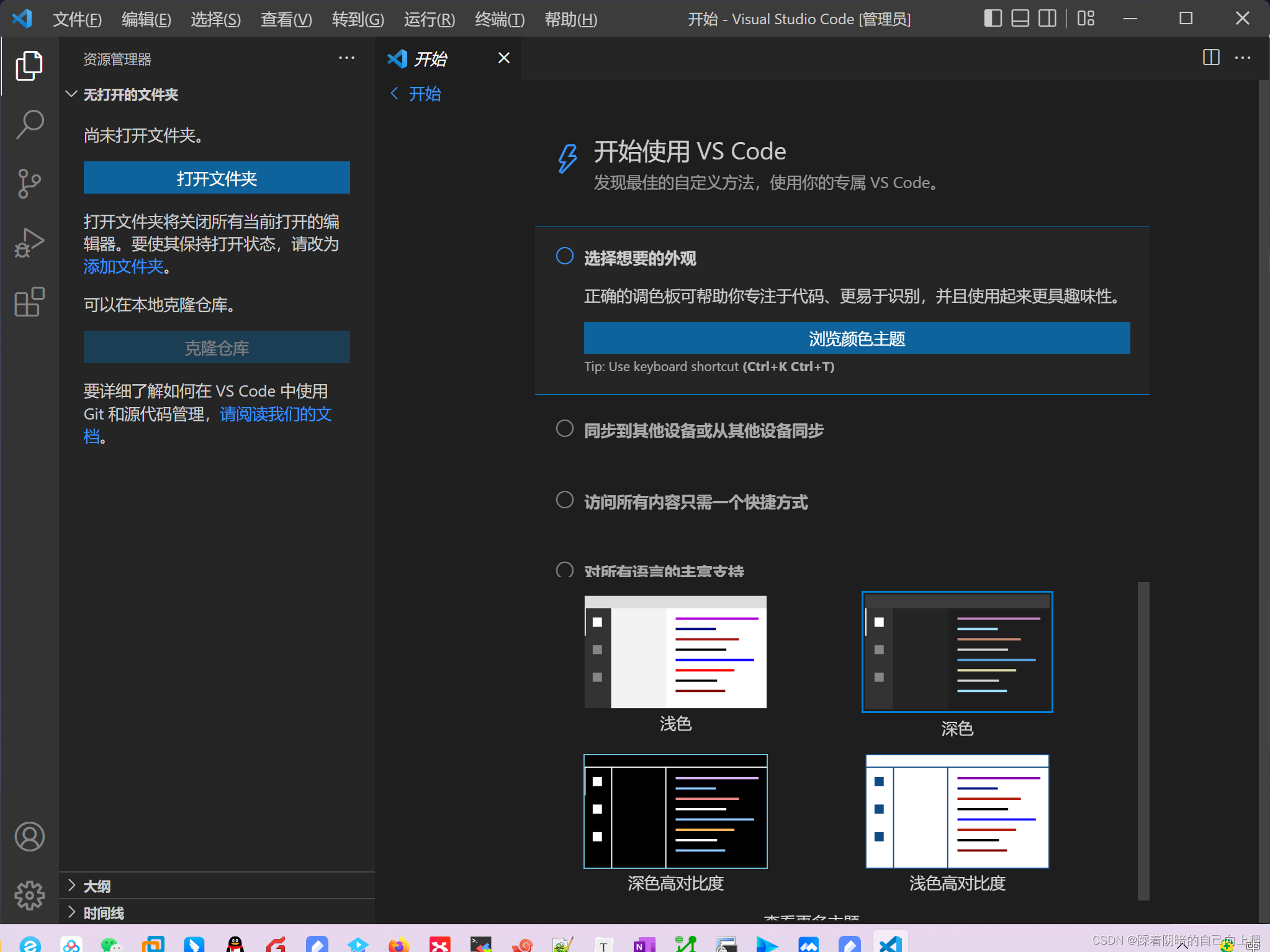Open the Run and Debug view
The height and width of the screenshot is (952, 1270).
click(29, 243)
